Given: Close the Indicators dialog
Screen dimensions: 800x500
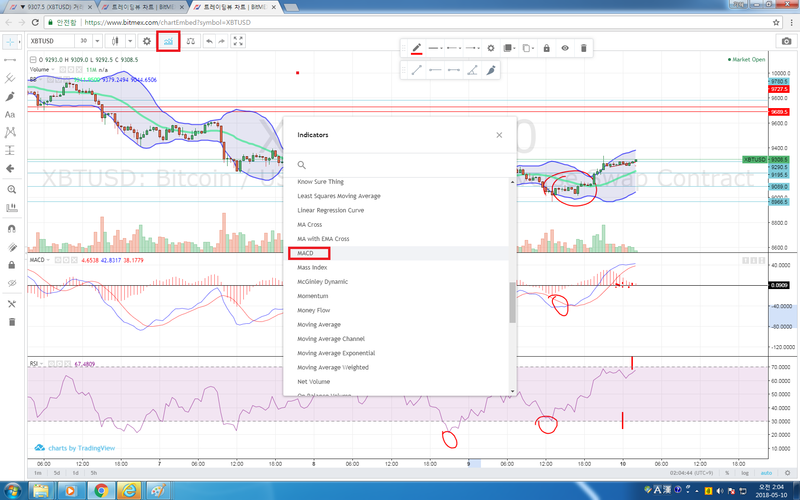Looking at the screenshot, I should 499,135.
